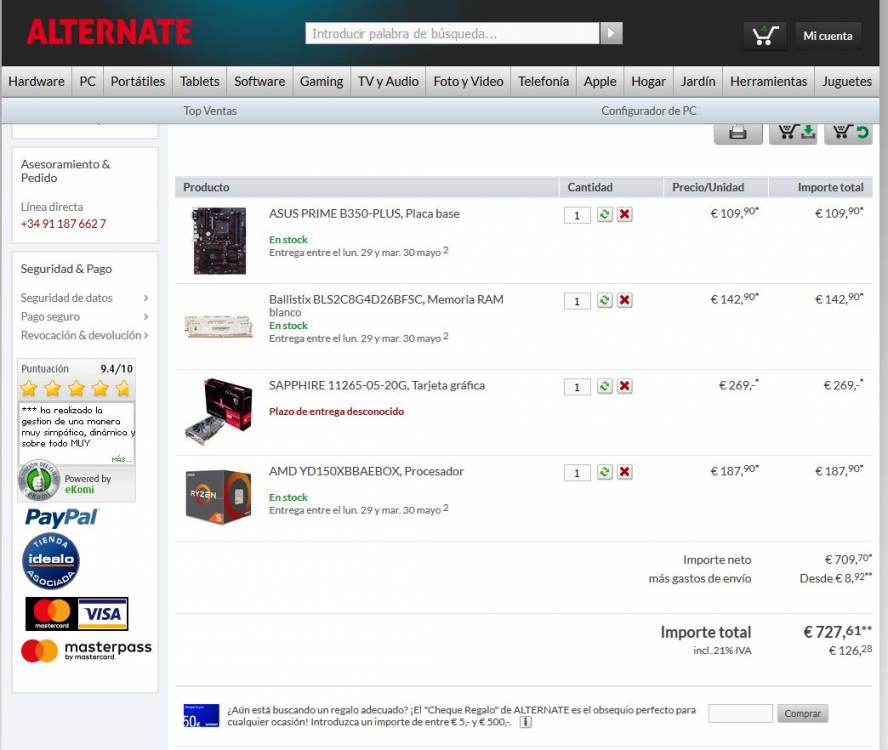This screenshot has width=888, height=750.
Task: Refresh quantity for ASUS PRIME B350-PLUS
Action: [604, 215]
